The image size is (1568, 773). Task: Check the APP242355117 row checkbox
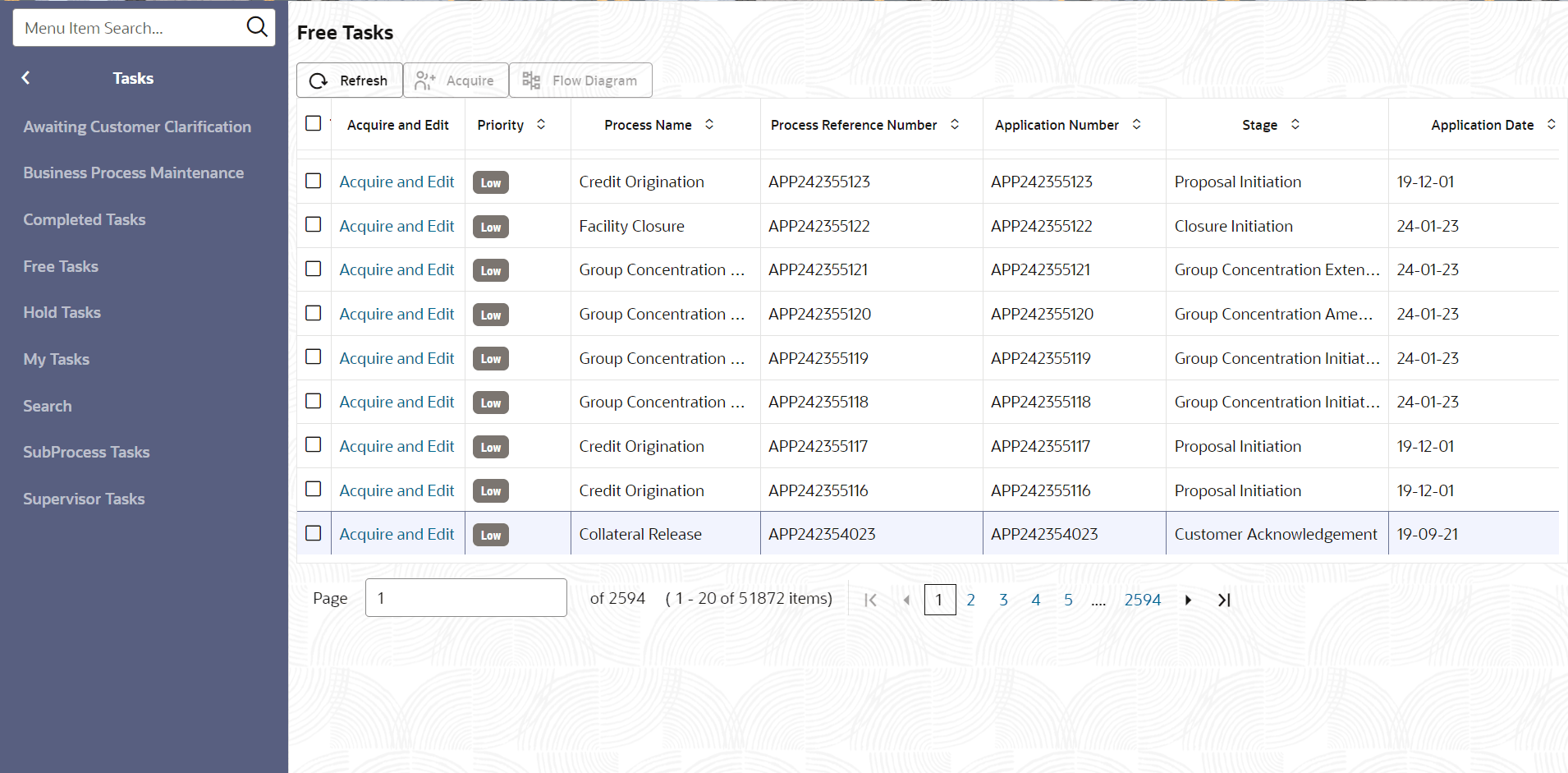click(x=313, y=444)
